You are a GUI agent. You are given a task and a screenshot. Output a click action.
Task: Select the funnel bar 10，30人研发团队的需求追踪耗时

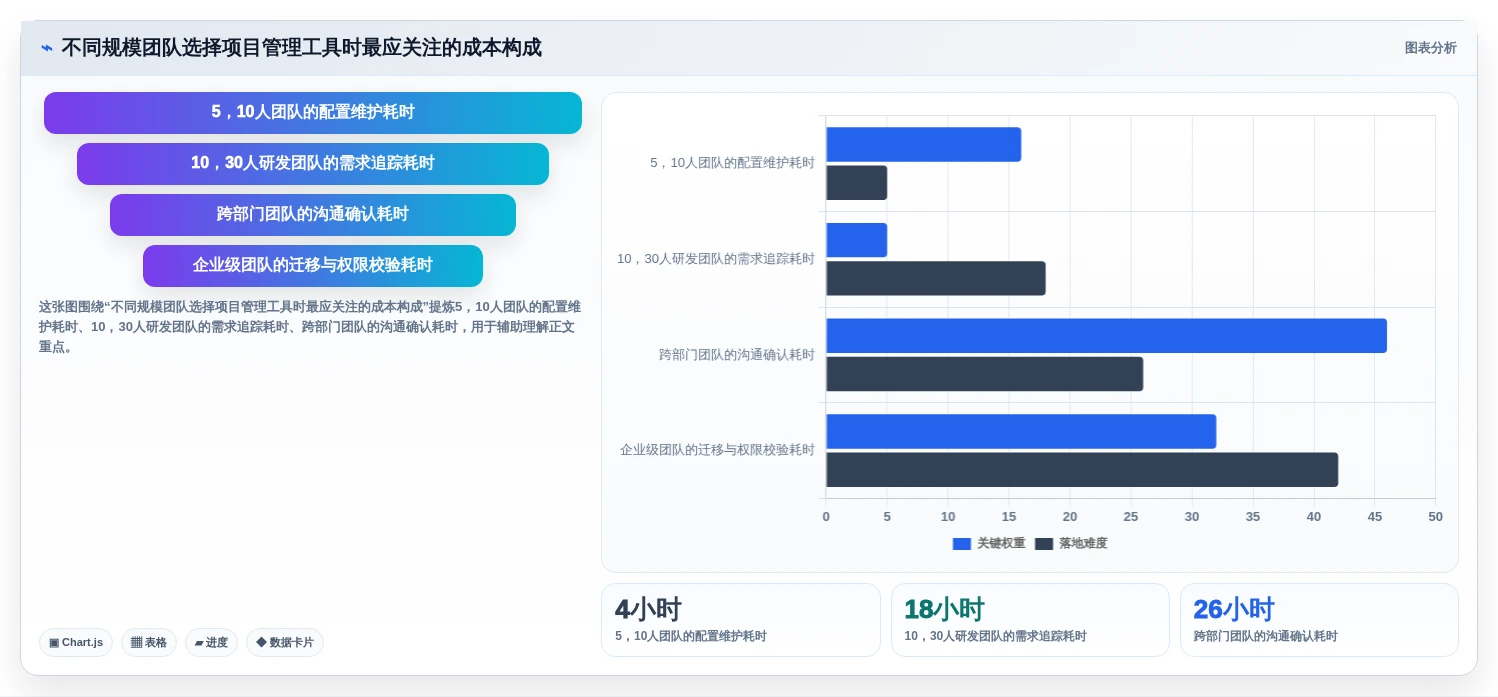(313, 164)
